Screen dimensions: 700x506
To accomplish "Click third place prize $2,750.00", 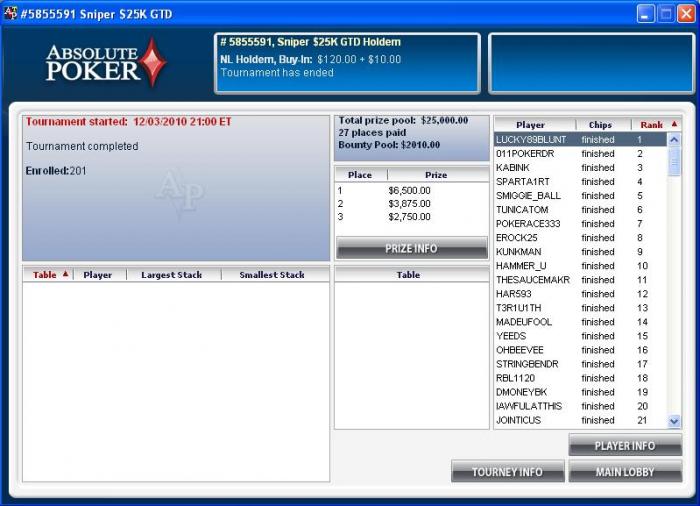I will [409, 217].
